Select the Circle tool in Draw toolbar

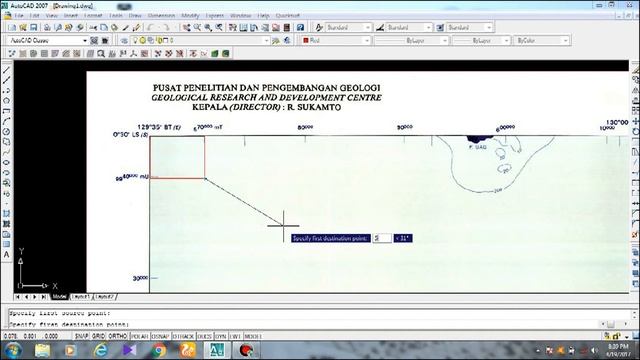pyautogui.click(x=7, y=131)
